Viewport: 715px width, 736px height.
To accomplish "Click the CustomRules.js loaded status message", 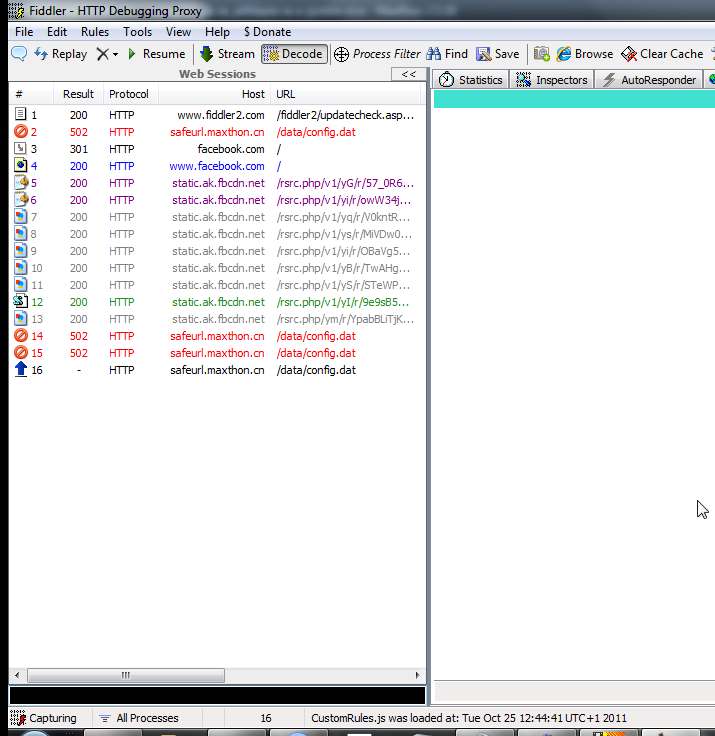I will pos(469,718).
